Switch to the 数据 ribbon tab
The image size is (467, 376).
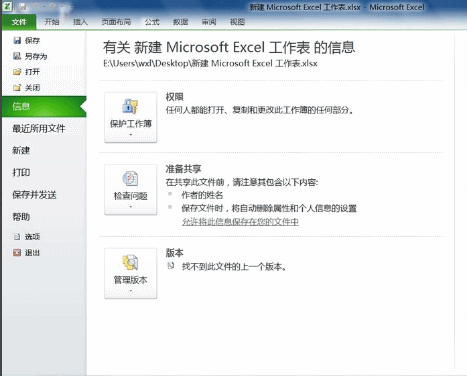coord(180,22)
